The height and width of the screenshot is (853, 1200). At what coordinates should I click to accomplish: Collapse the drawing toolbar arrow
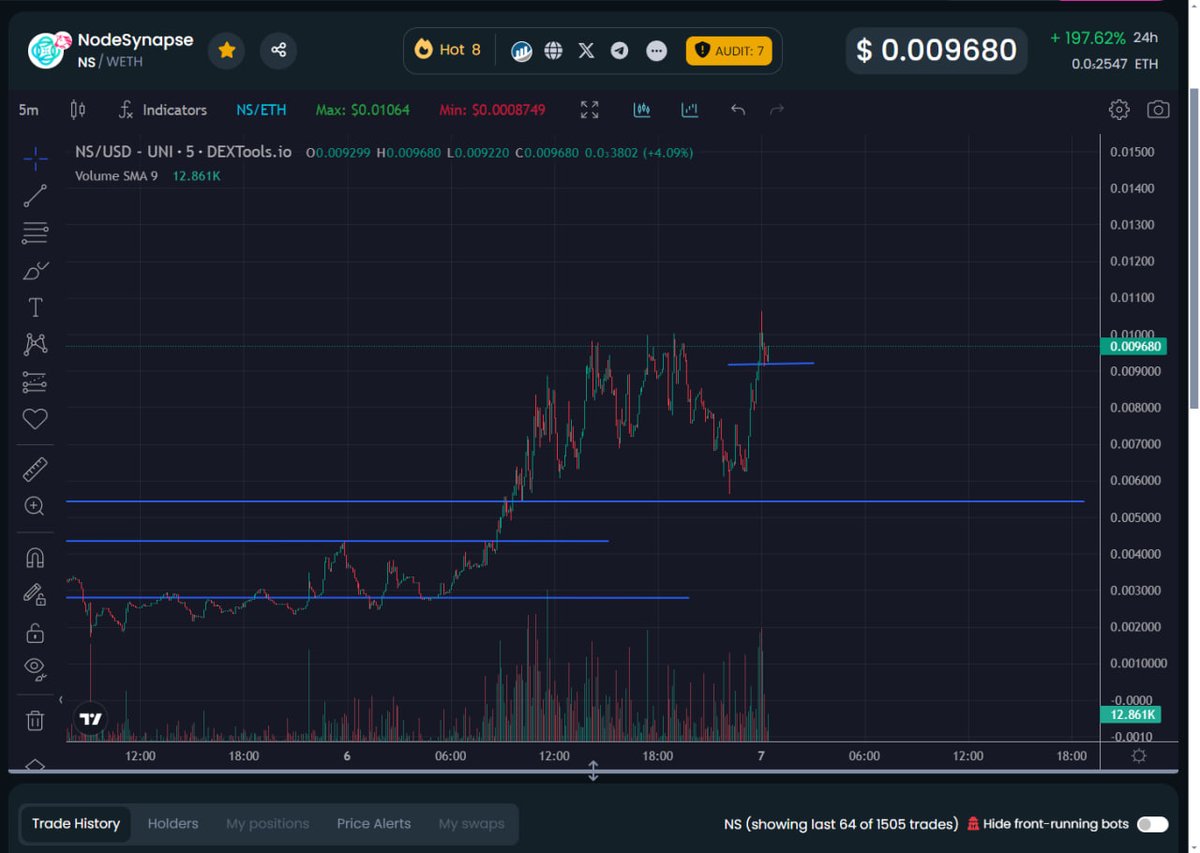click(61, 700)
